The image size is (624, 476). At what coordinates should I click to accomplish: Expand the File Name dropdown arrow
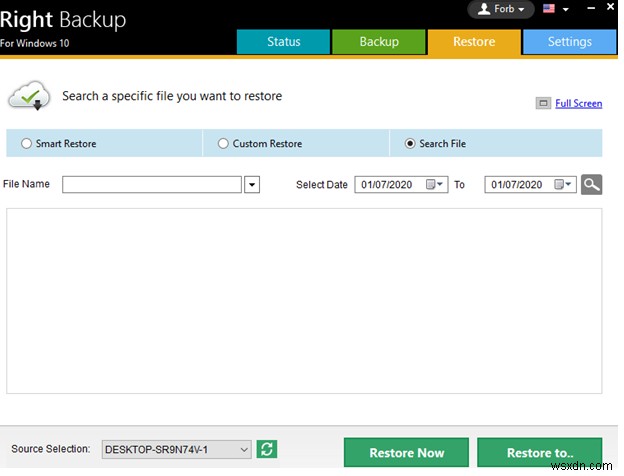(252, 184)
